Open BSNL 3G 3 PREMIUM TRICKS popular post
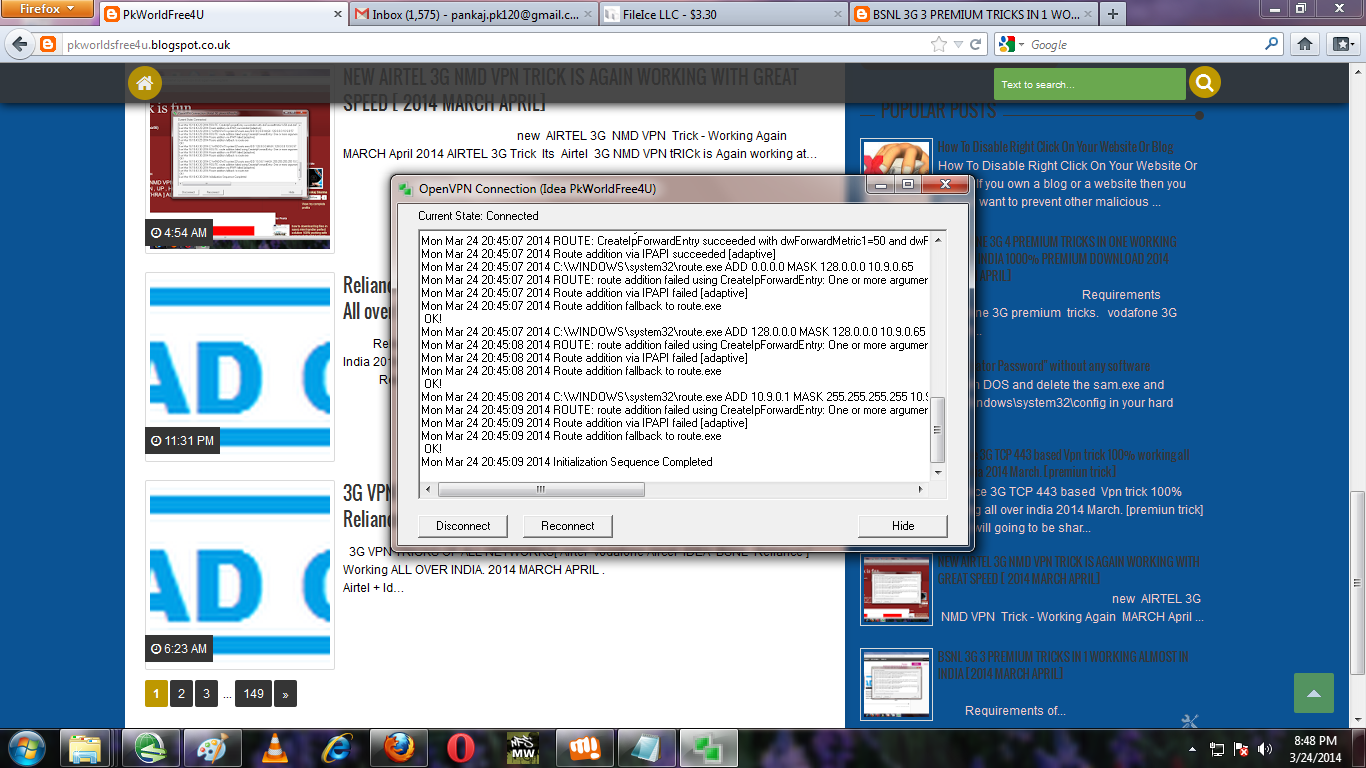1366x768 pixels. click(1062, 665)
